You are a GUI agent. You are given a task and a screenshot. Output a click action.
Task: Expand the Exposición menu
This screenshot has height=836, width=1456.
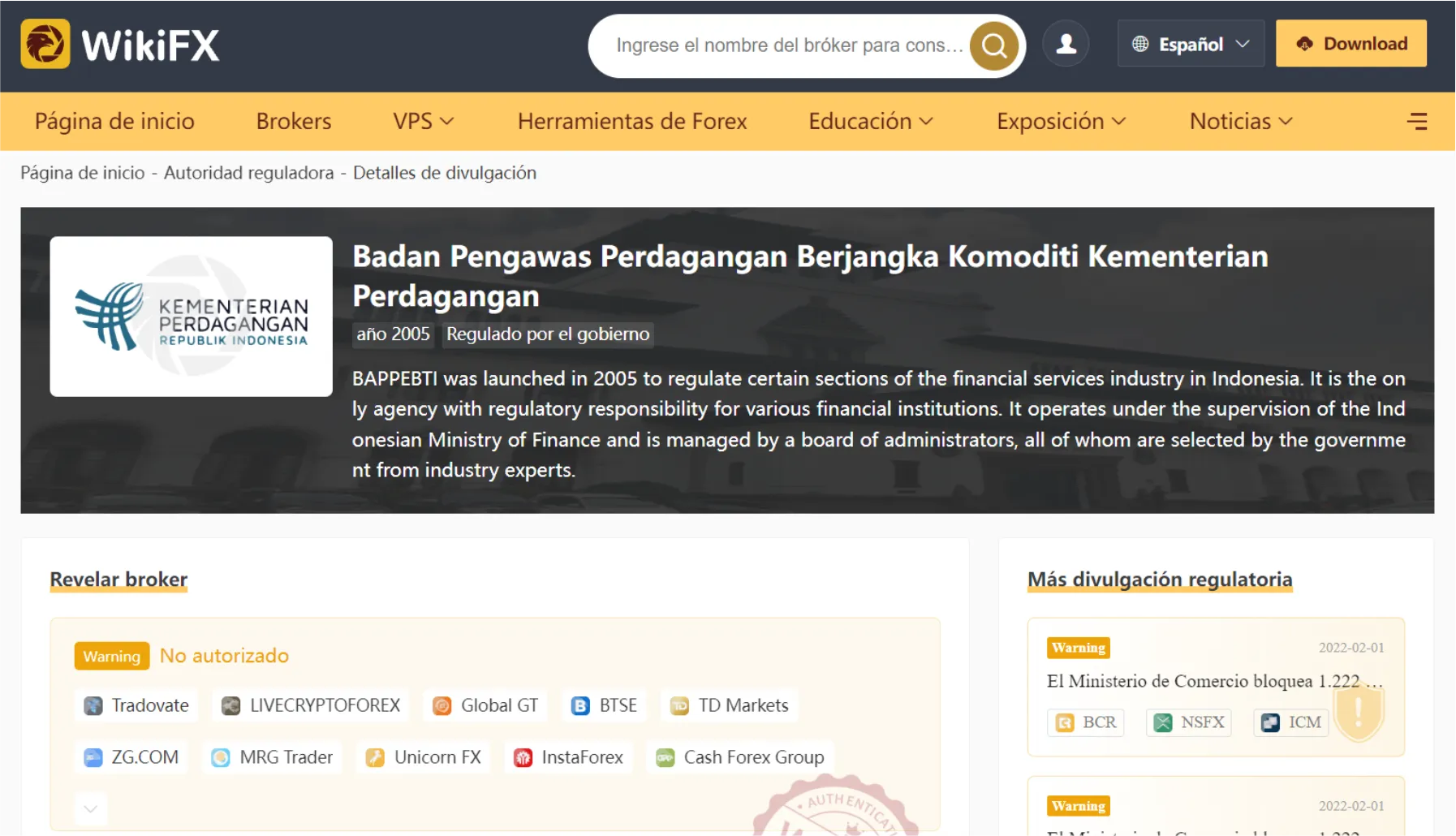(1062, 121)
